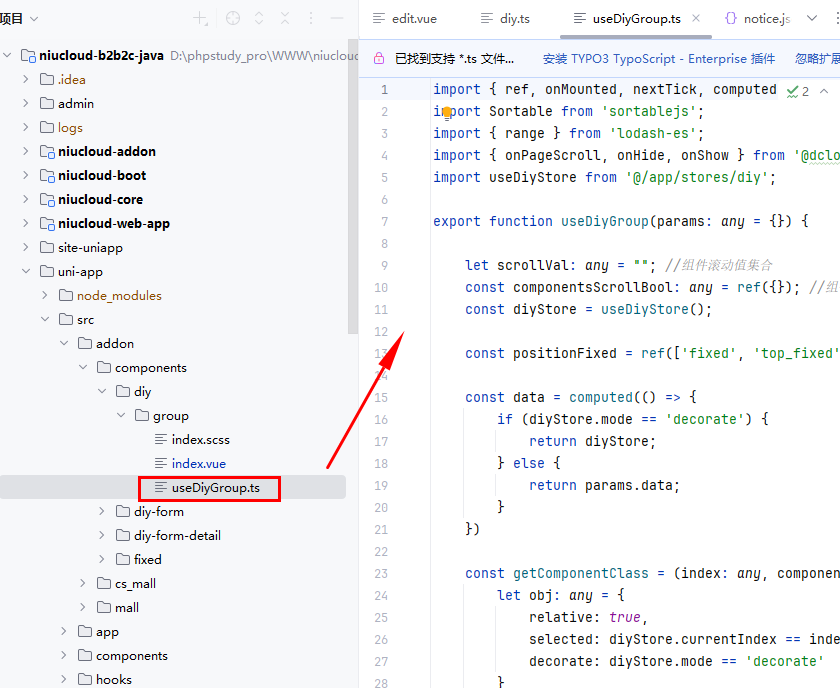Expand the node_modules folder

pos(45,295)
